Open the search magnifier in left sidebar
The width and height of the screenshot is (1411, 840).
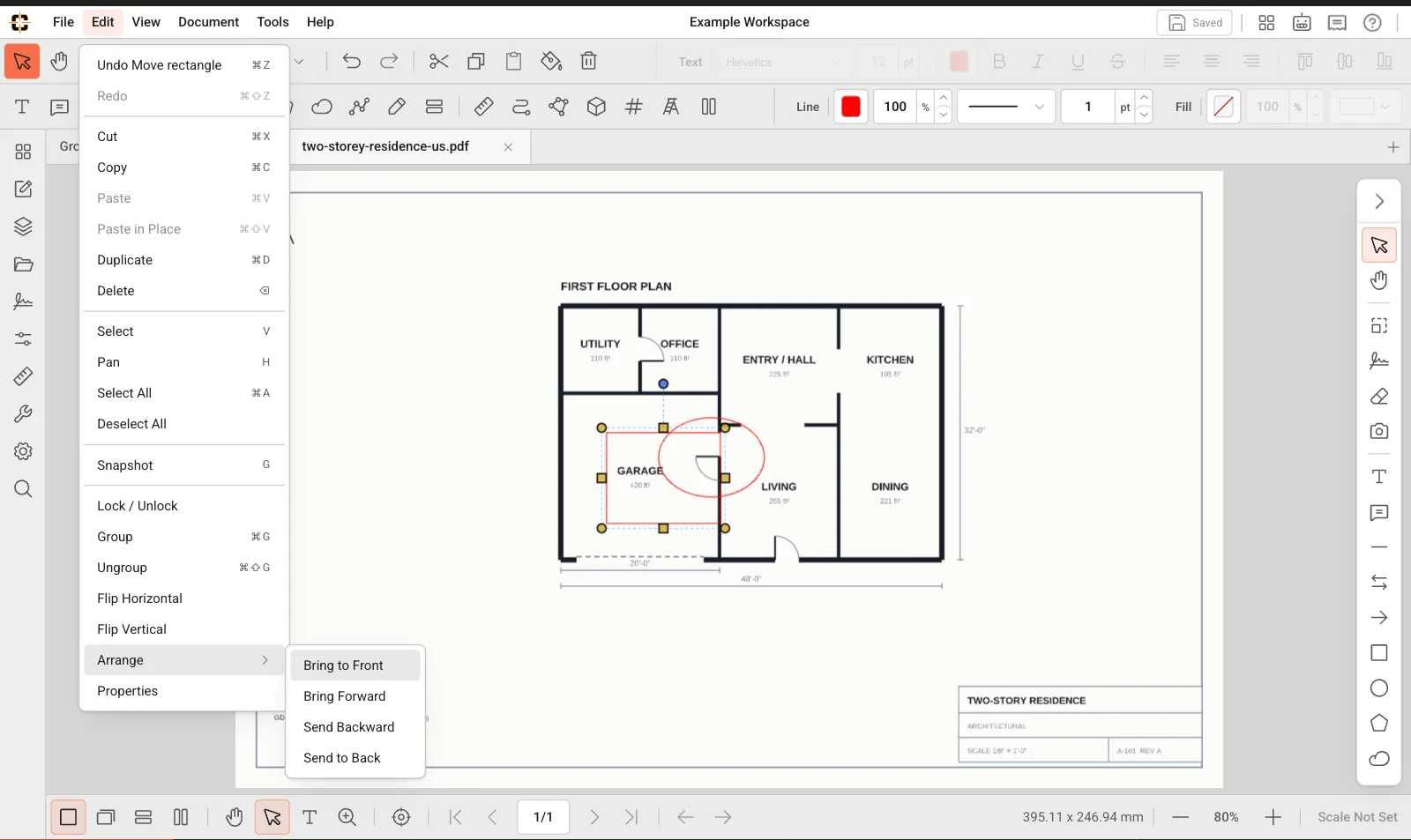coord(23,489)
